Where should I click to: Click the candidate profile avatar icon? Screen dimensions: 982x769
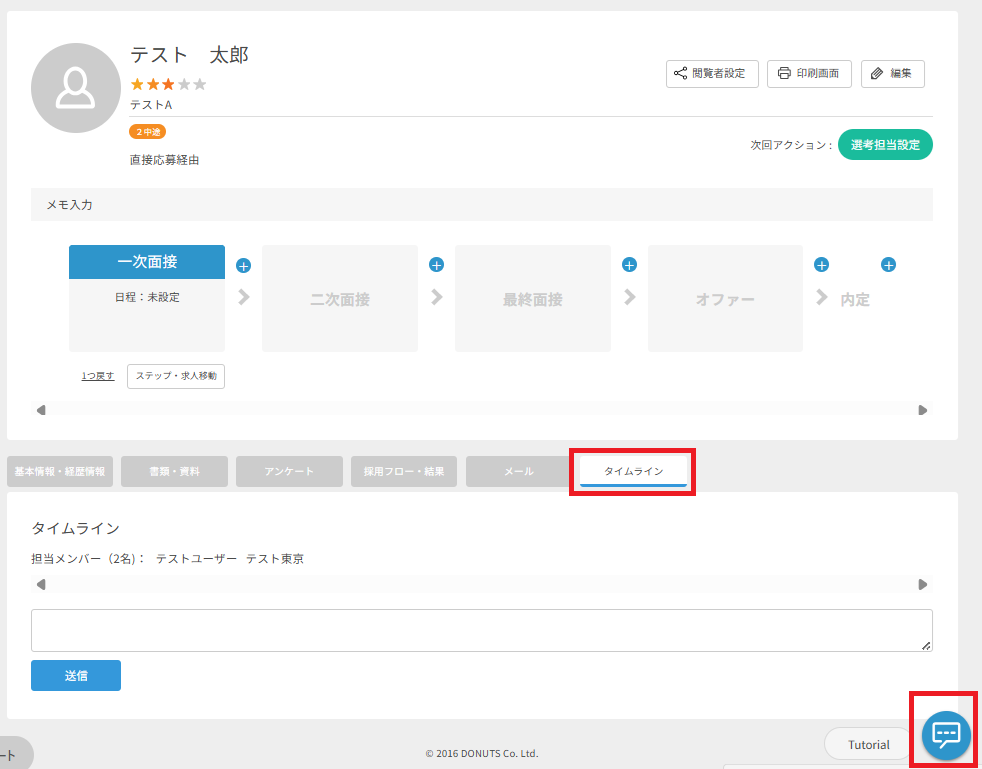coord(76,88)
